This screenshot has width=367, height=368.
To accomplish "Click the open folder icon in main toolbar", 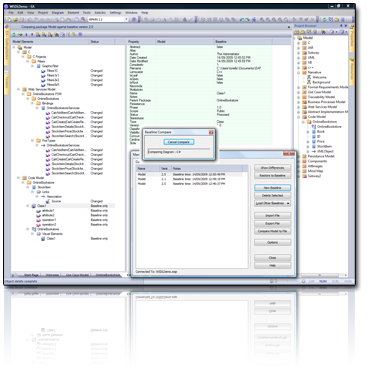I will click(x=15, y=20).
